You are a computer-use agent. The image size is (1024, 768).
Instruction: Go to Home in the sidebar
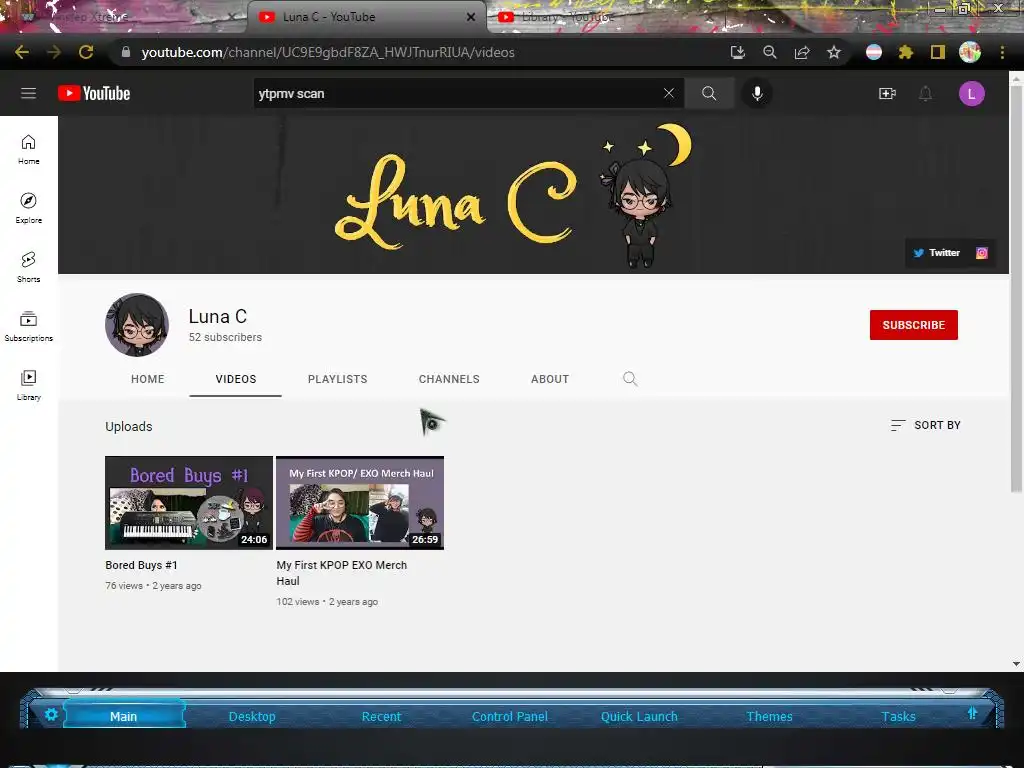(29, 149)
